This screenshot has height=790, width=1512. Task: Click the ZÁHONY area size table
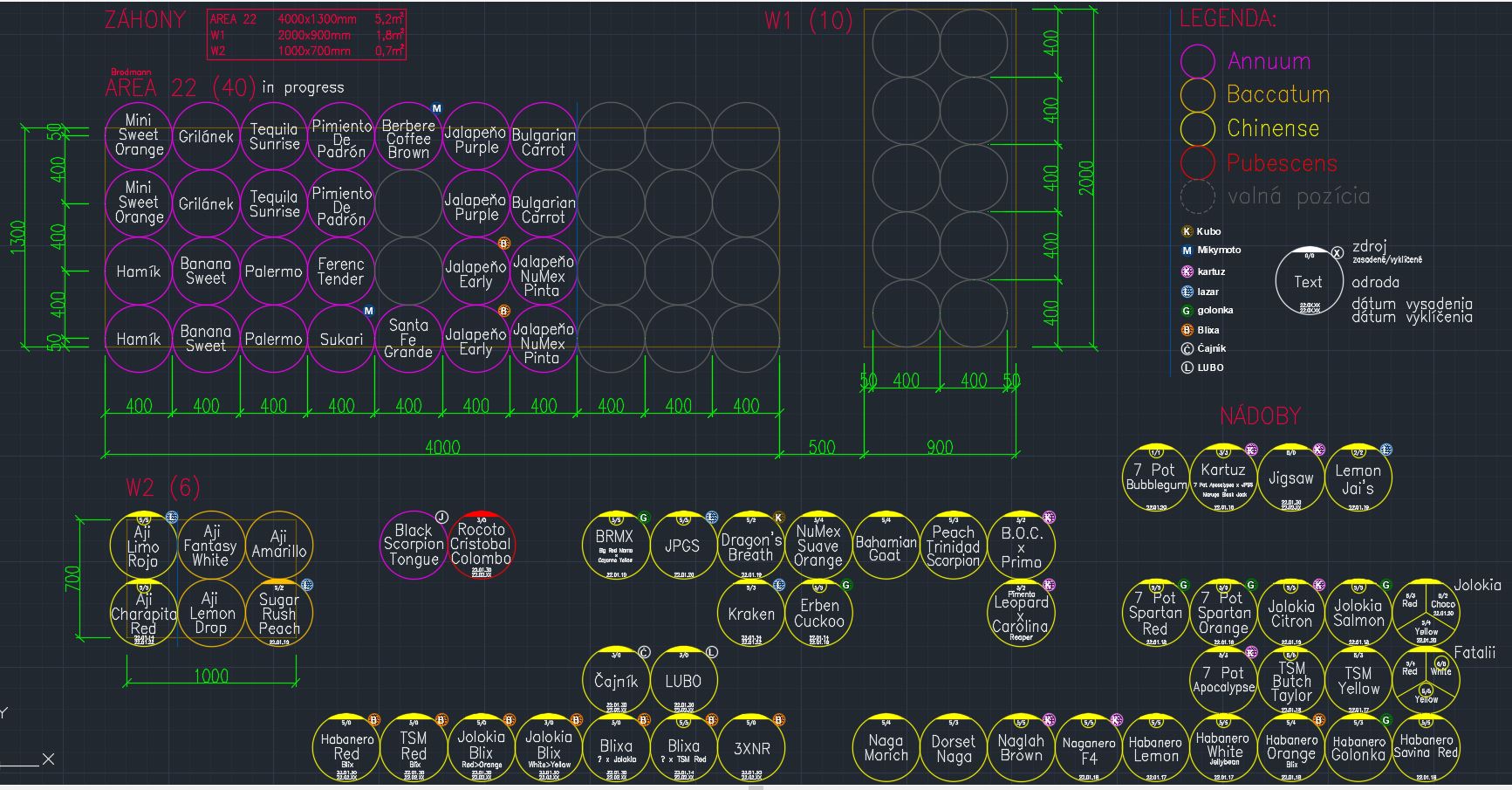coord(306,35)
